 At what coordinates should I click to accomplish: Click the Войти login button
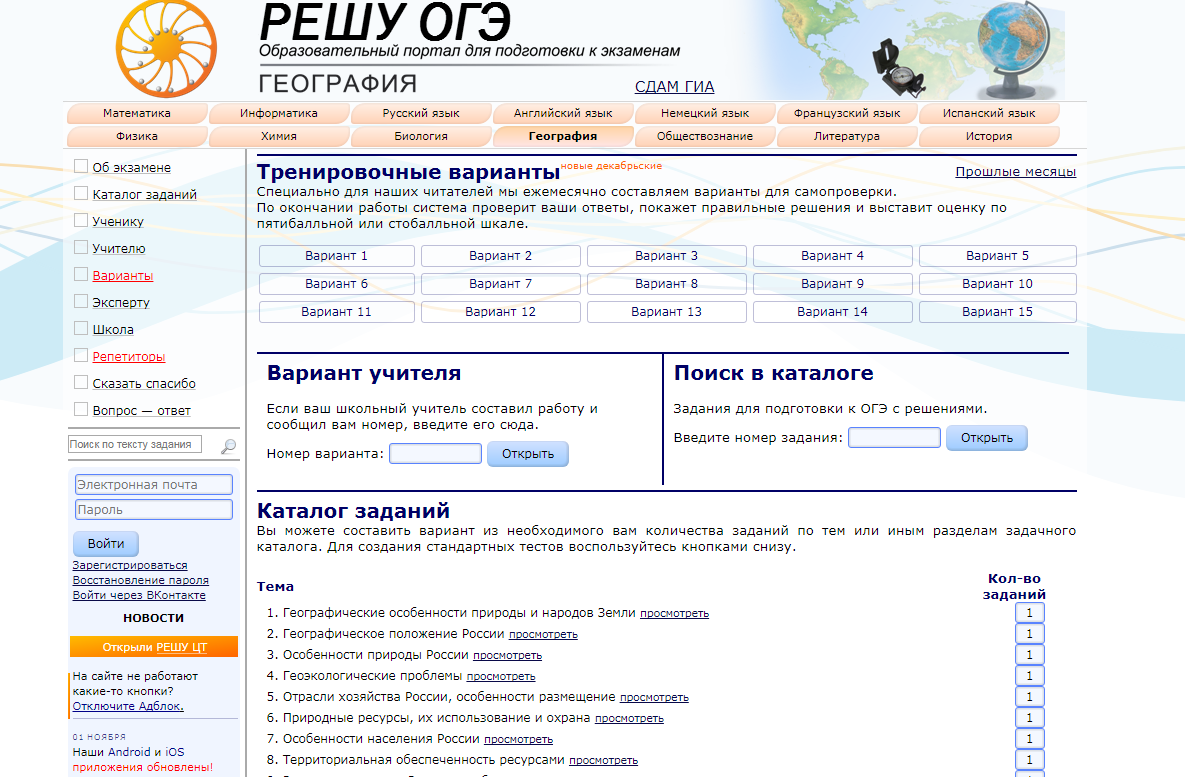[x=106, y=543]
